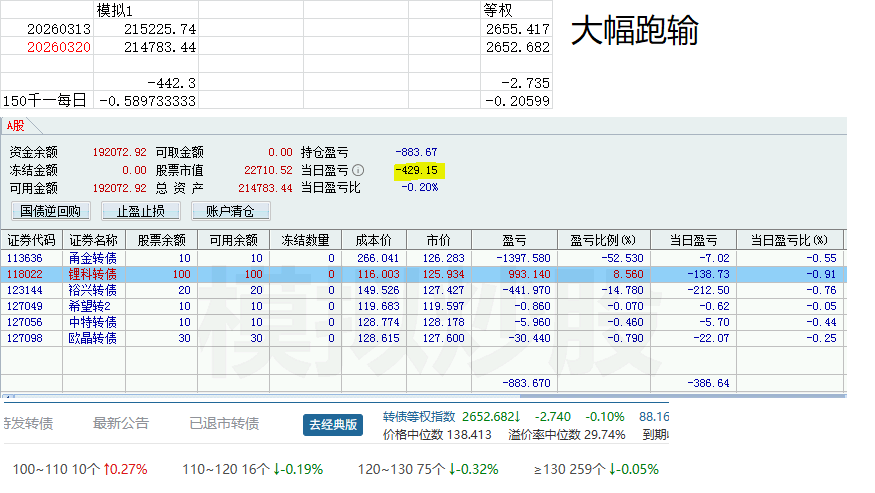Viewport: 875px width, 493px height.
Task: Click the 国债逆回购 button
Action: 51,210
